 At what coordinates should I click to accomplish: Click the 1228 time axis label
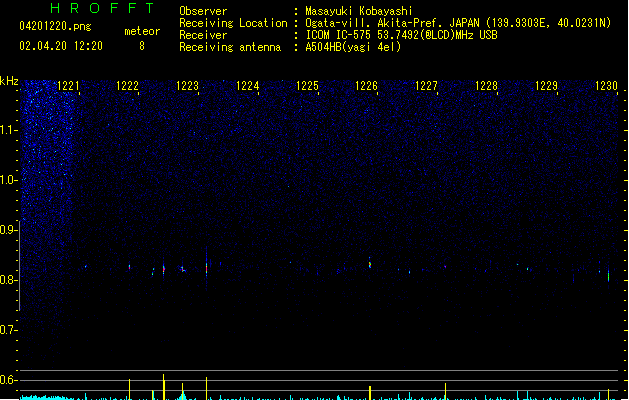(486, 86)
